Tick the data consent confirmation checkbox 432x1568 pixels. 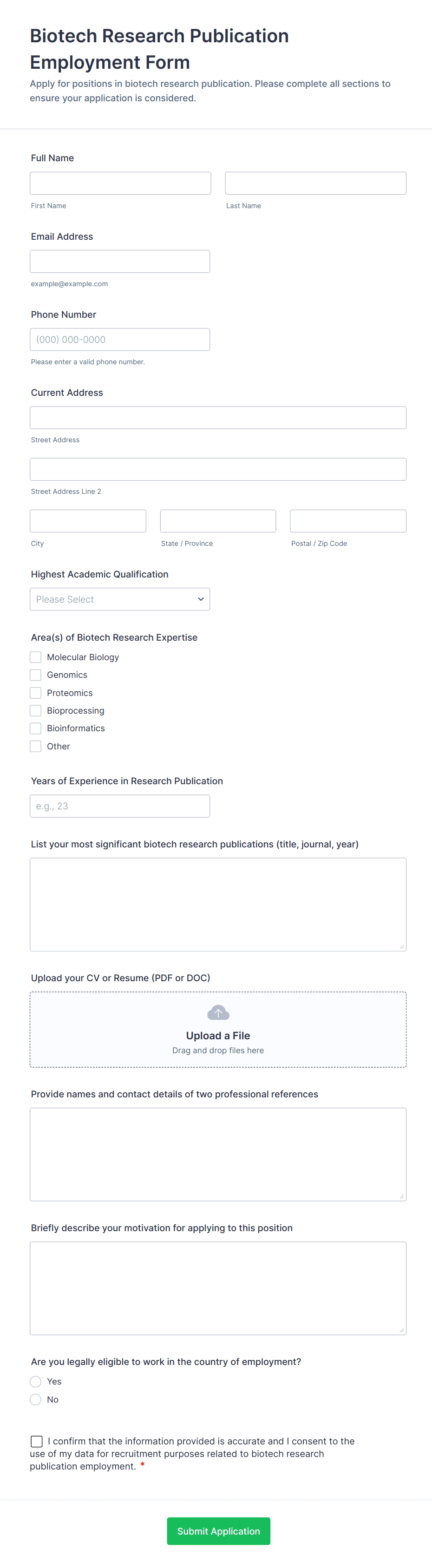click(37, 1441)
